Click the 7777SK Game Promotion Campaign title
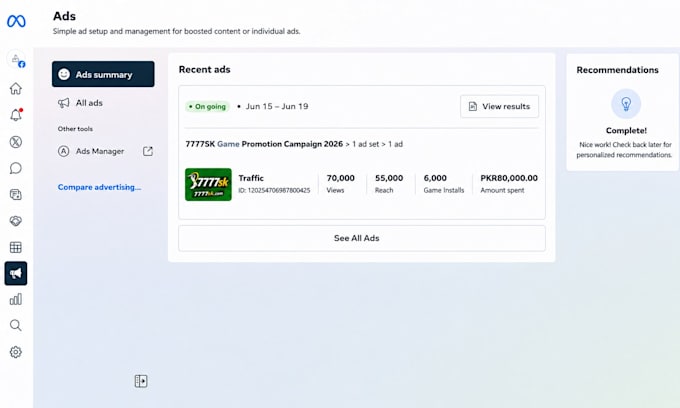The width and height of the screenshot is (680, 408). [x=264, y=144]
